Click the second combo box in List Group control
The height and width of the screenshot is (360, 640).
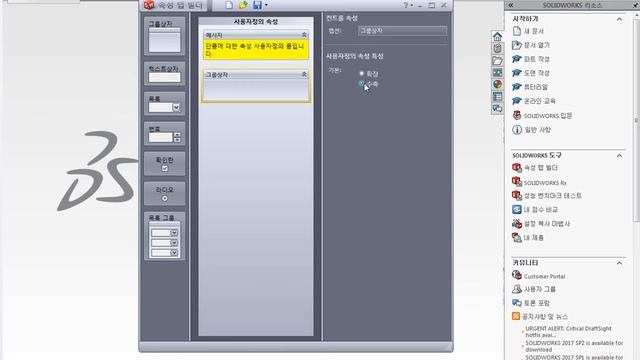pyautogui.click(x=164, y=243)
